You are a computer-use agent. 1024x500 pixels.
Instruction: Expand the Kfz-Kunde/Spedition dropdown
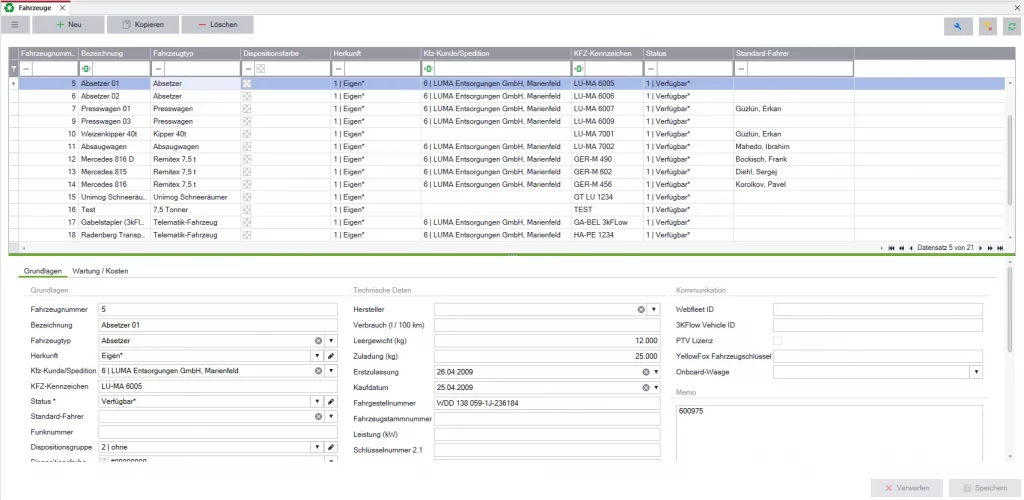(331, 371)
